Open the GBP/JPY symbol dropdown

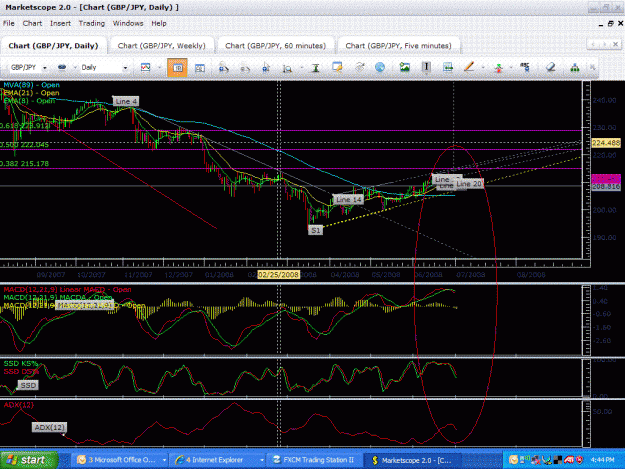[x=45, y=68]
